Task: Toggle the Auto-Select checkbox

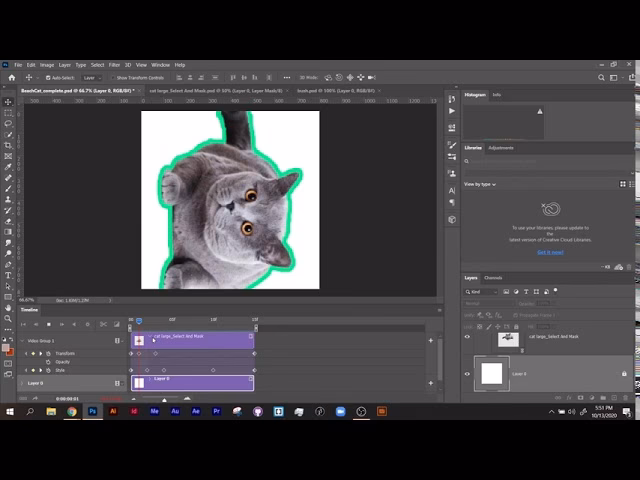Action: (48, 78)
